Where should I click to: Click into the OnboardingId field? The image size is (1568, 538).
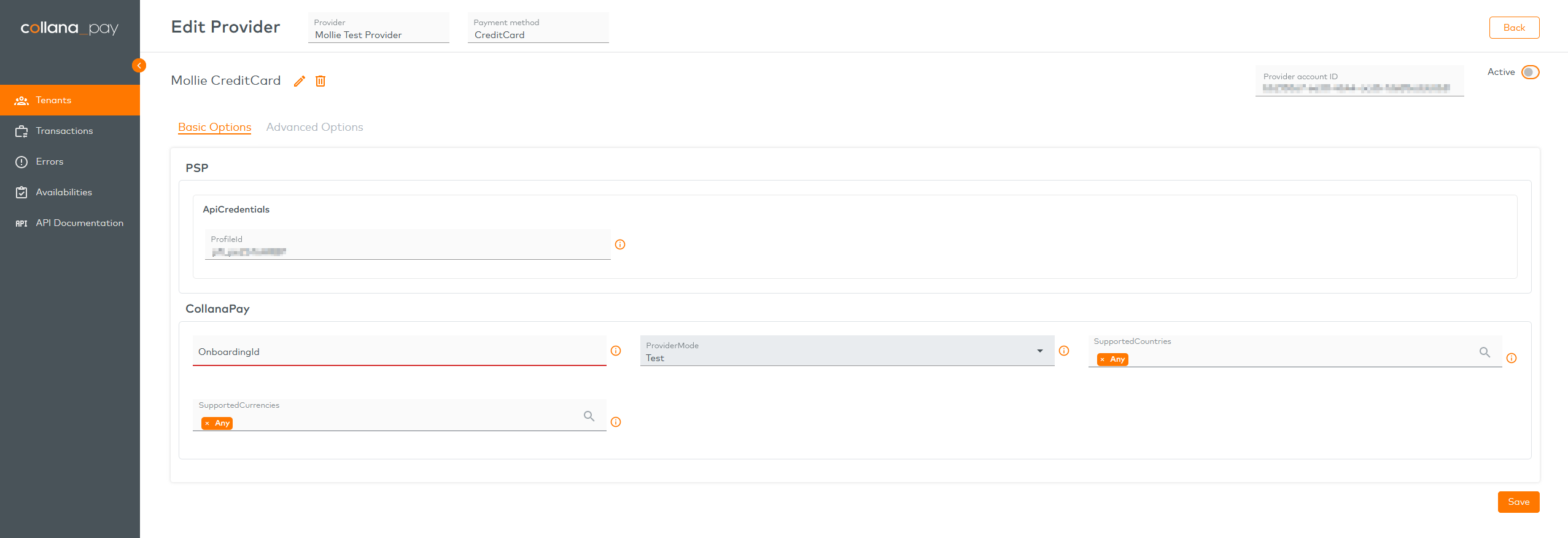400,351
